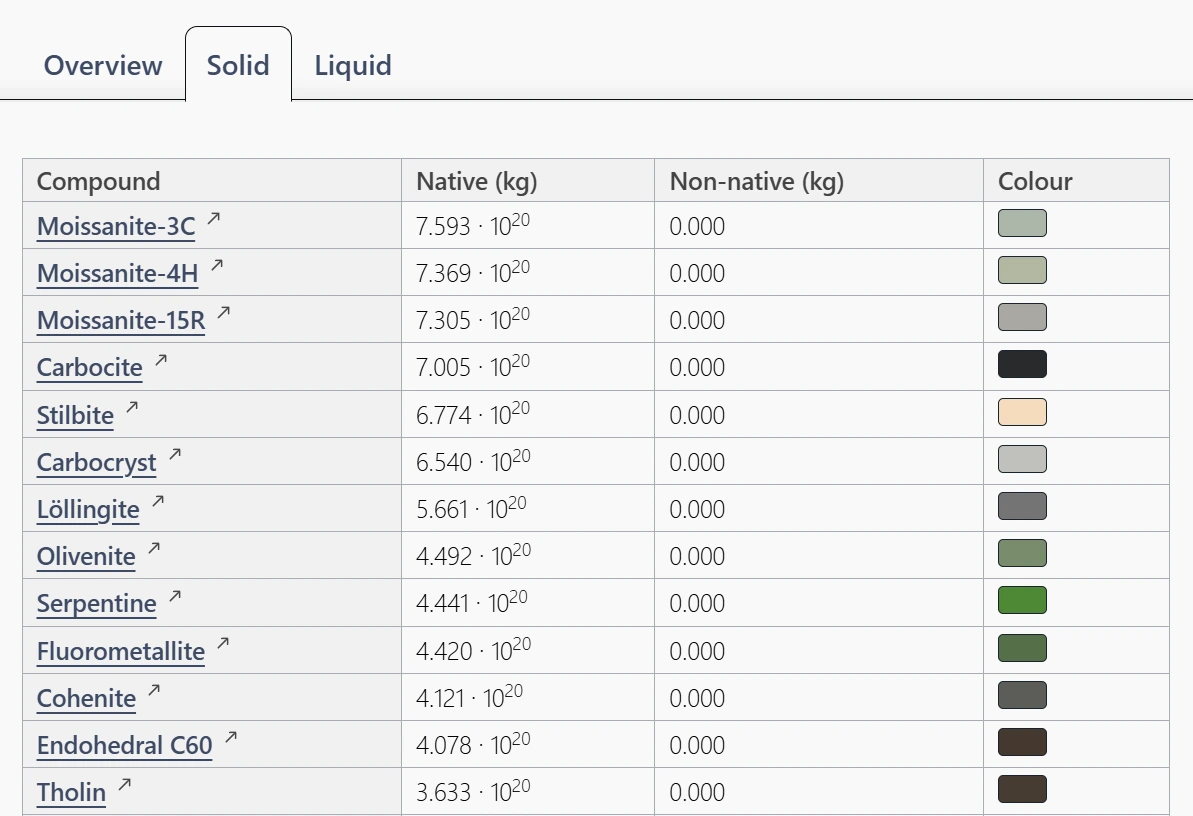
Task: Click the black Carbocite colour swatch
Action: [1022, 364]
